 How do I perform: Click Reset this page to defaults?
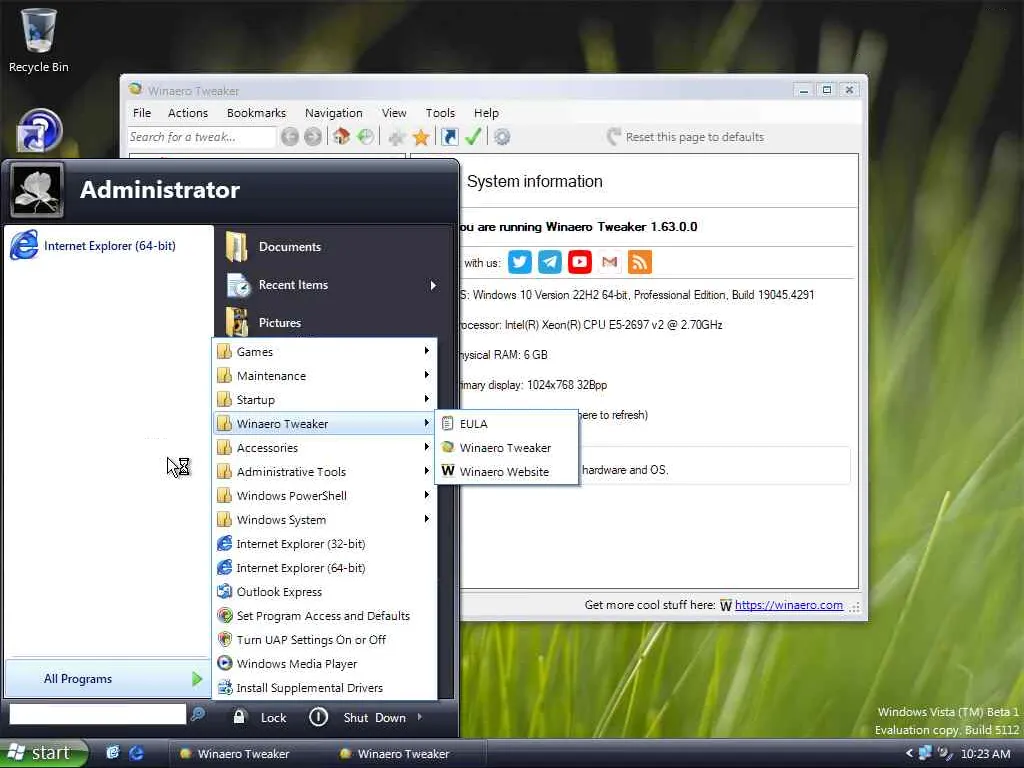point(685,136)
